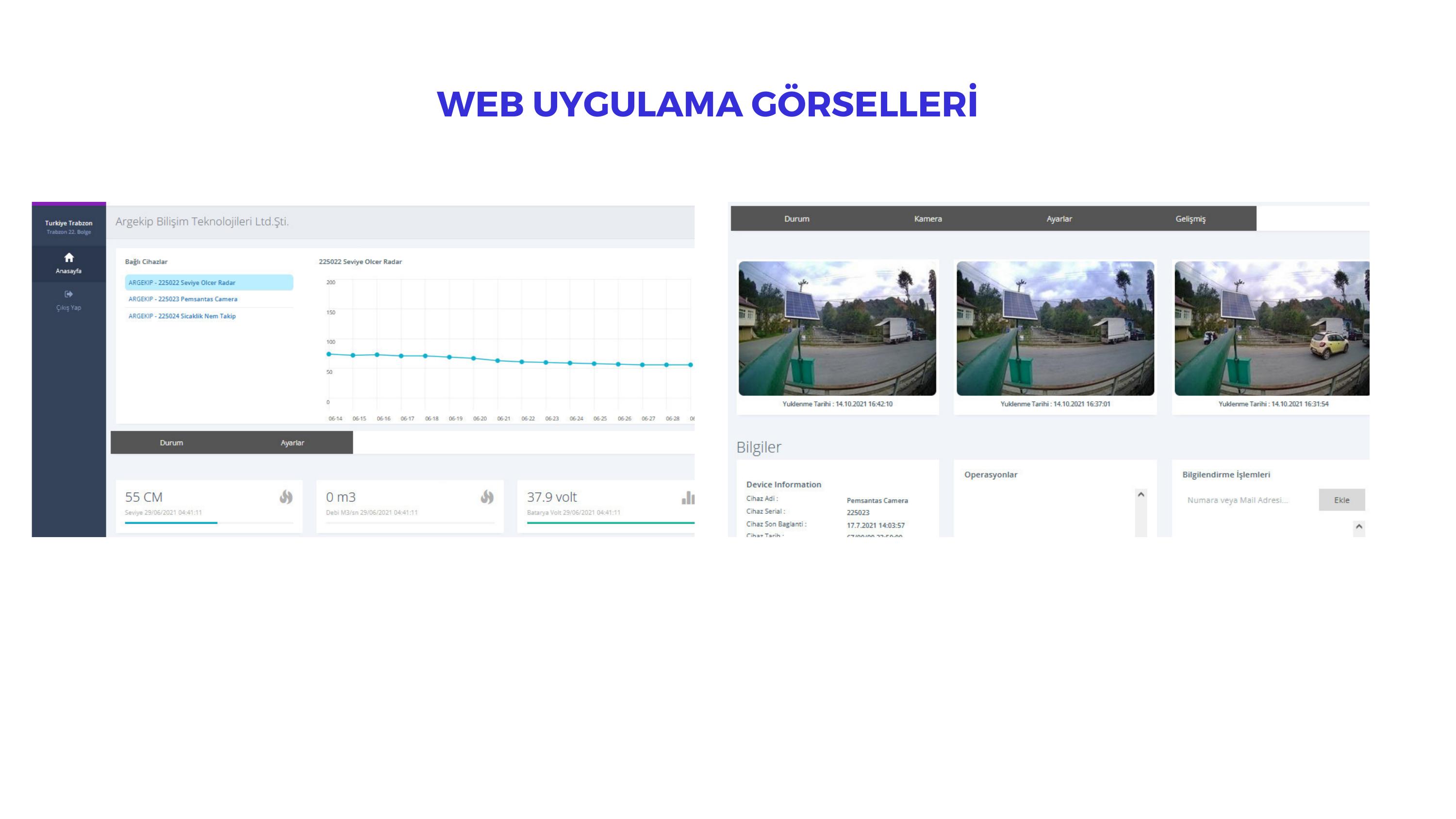Switch to the Gelişmiş tab
This screenshot has height=819, width=1456.
pyautogui.click(x=1191, y=219)
